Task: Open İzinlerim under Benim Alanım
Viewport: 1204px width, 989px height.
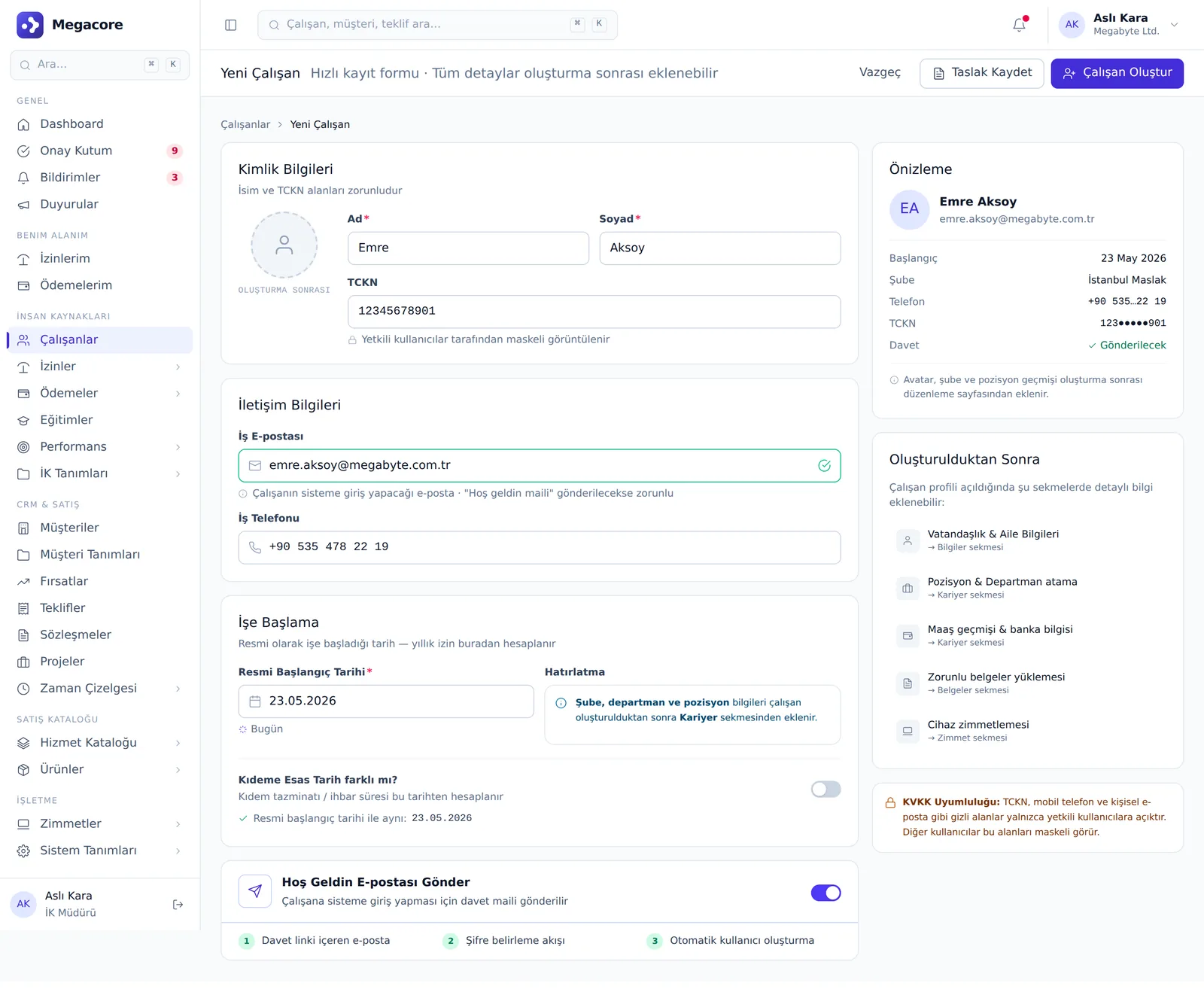Action: (99, 259)
